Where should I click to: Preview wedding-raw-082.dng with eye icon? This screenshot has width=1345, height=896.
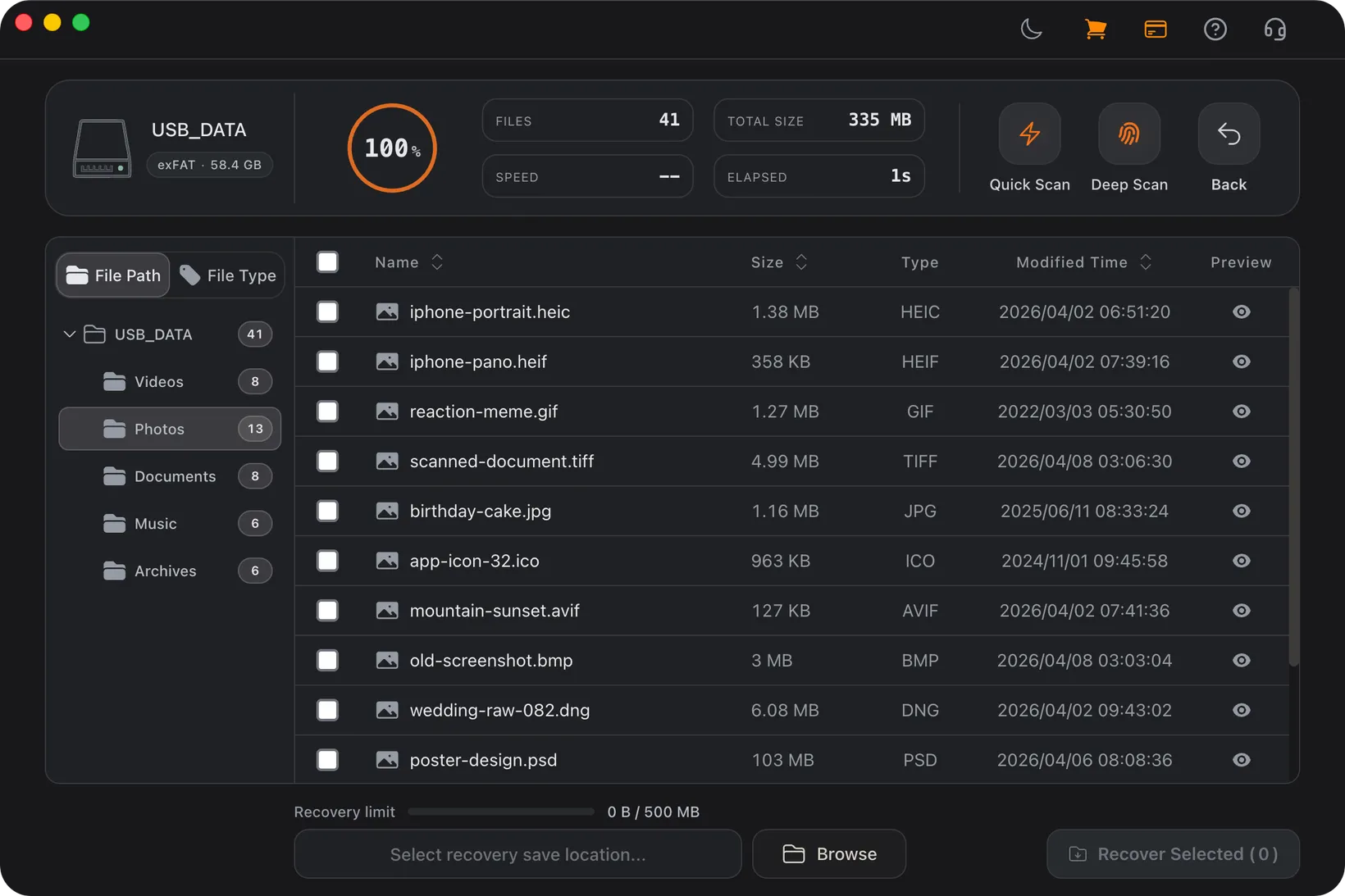[1242, 710]
